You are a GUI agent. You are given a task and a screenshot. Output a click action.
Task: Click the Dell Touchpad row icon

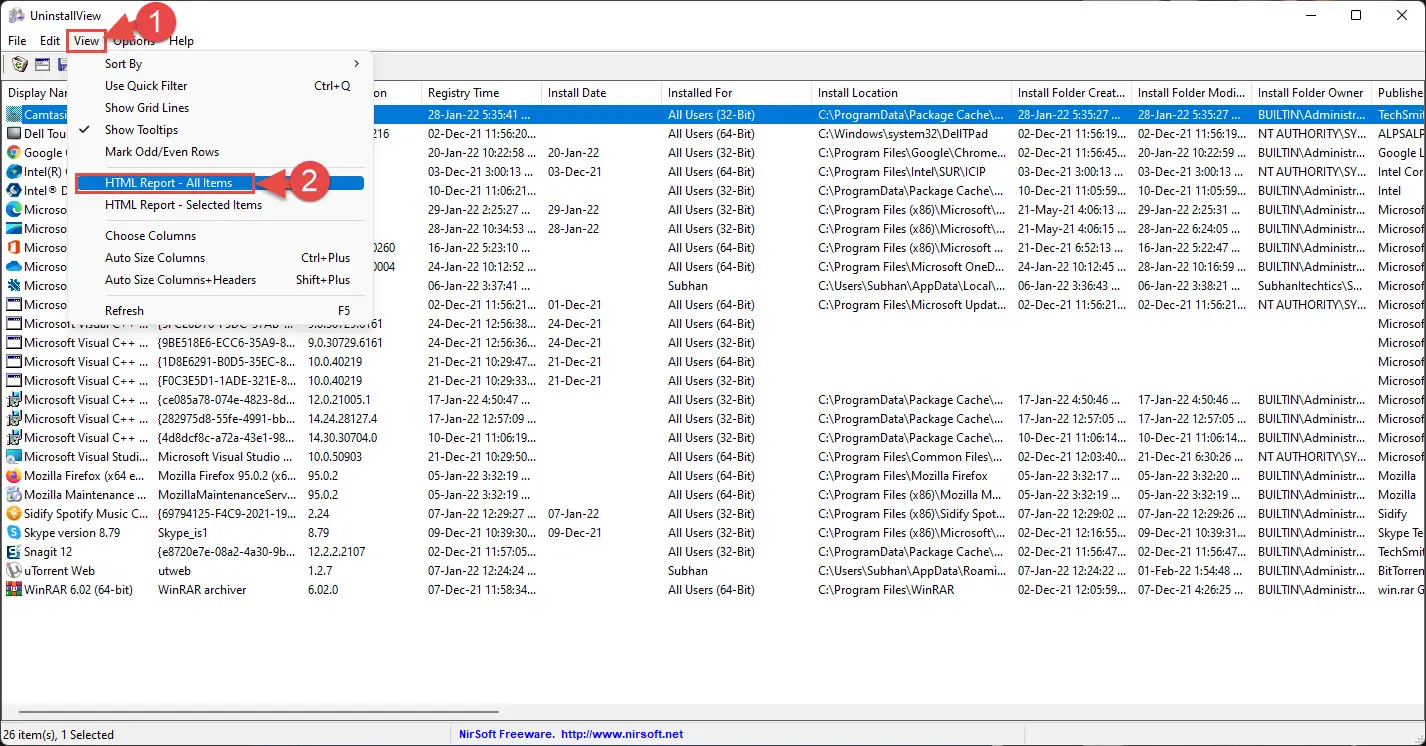(14, 134)
